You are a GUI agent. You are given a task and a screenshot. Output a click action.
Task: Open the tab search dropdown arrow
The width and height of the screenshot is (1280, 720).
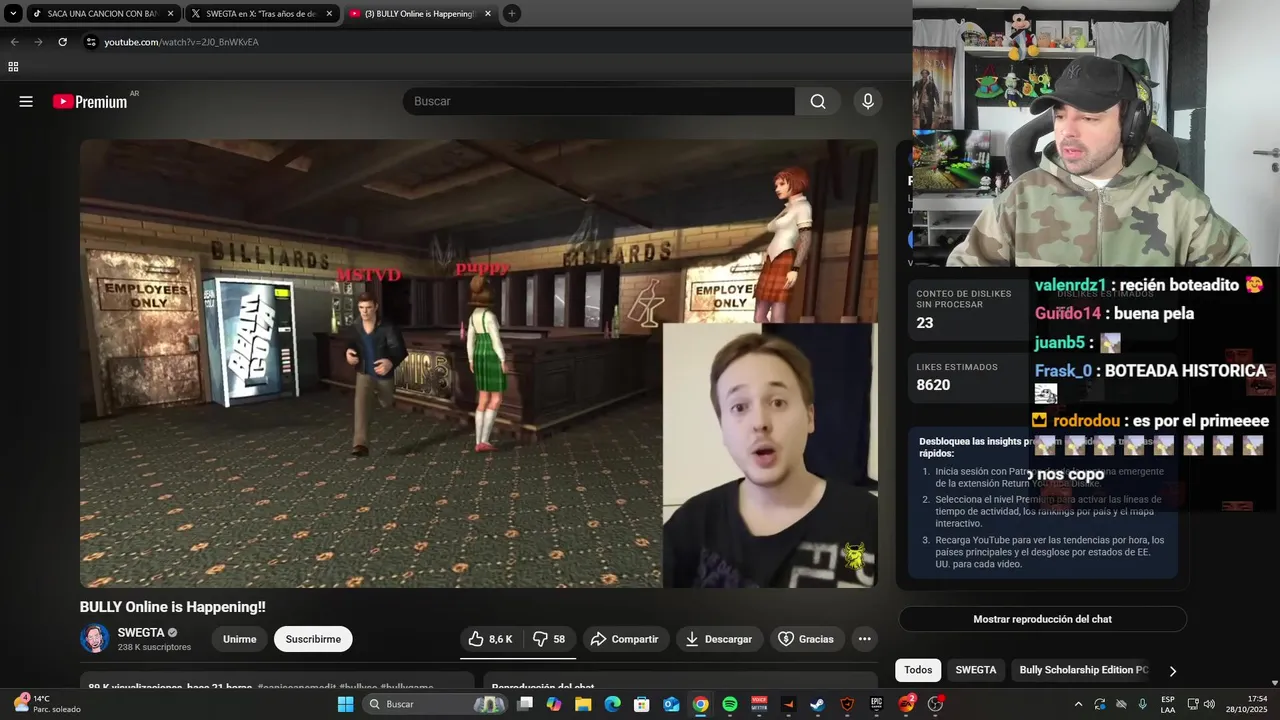tap(12, 13)
